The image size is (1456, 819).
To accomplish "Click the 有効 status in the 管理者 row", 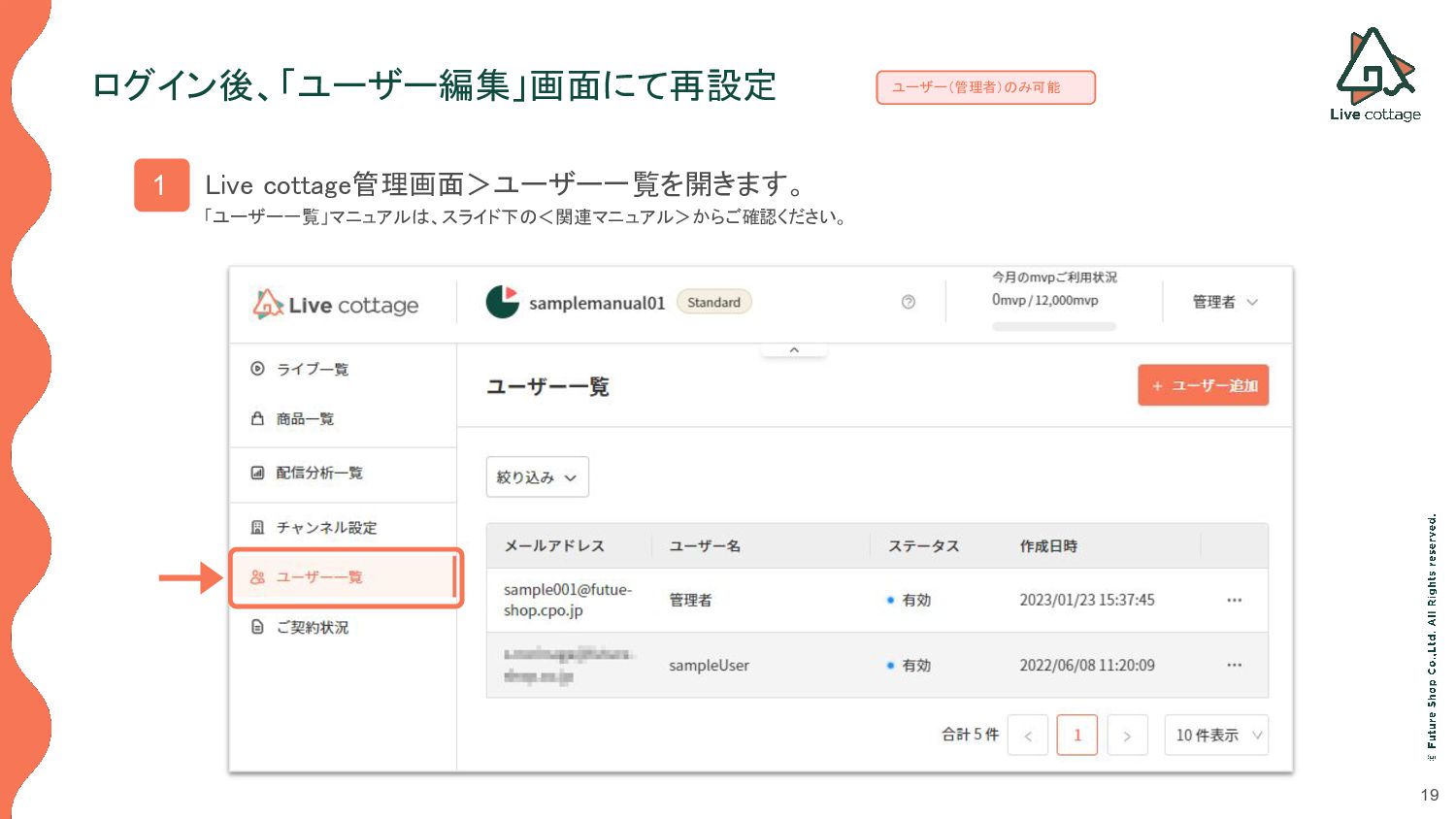I will [909, 600].
